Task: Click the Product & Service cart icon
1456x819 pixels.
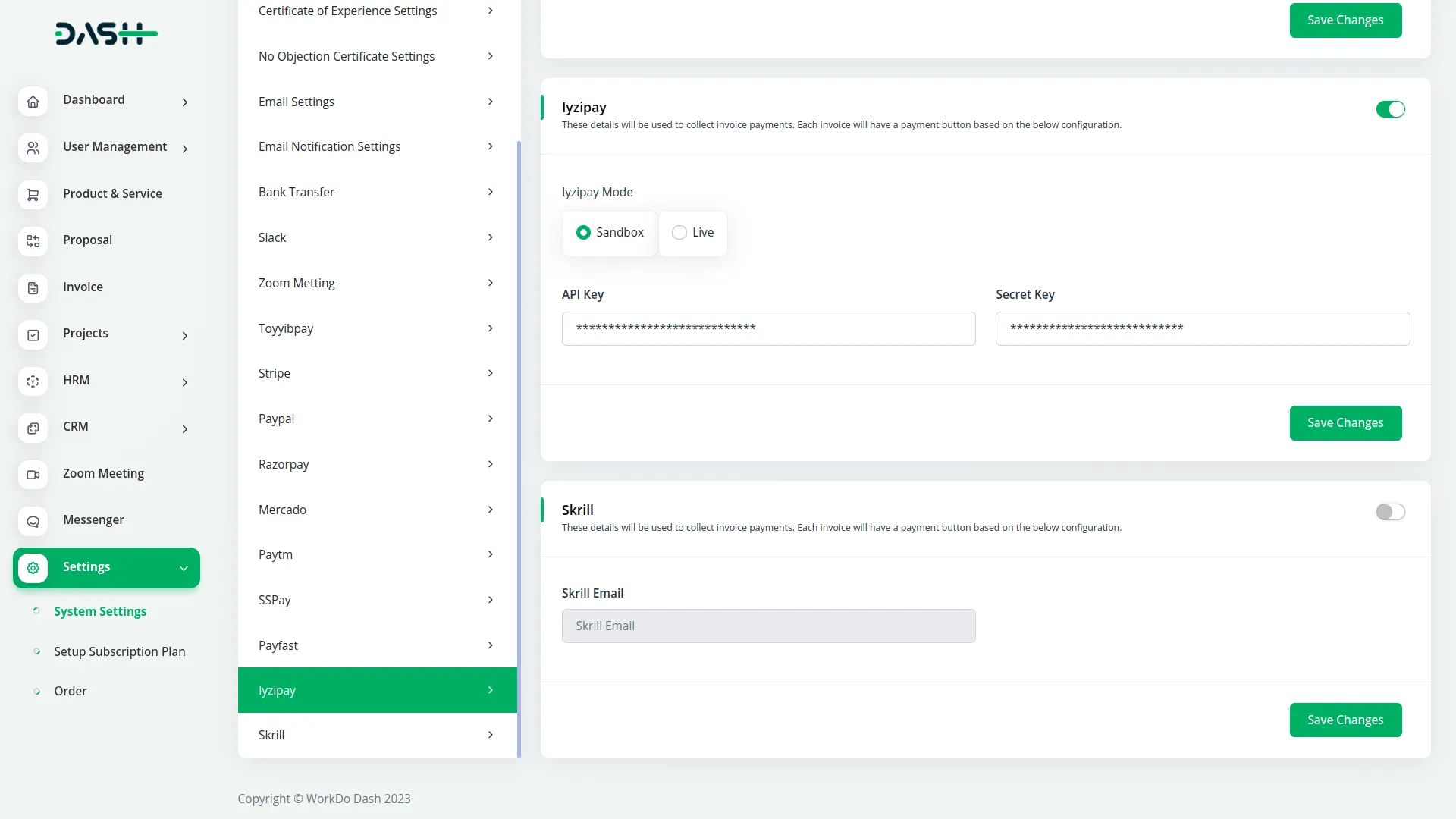Action: [33, 195]
